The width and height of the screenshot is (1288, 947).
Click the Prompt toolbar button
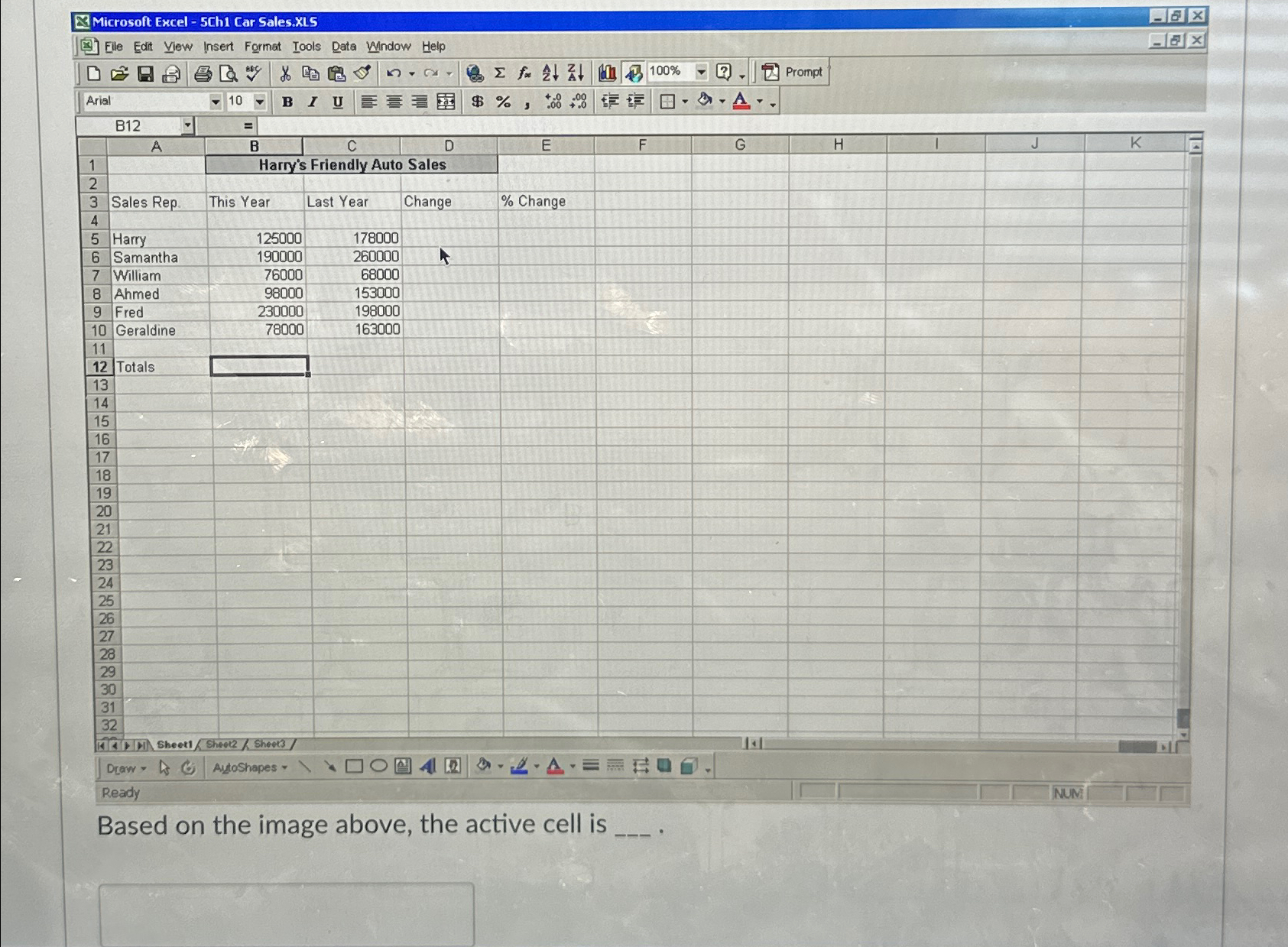(793, 72)
